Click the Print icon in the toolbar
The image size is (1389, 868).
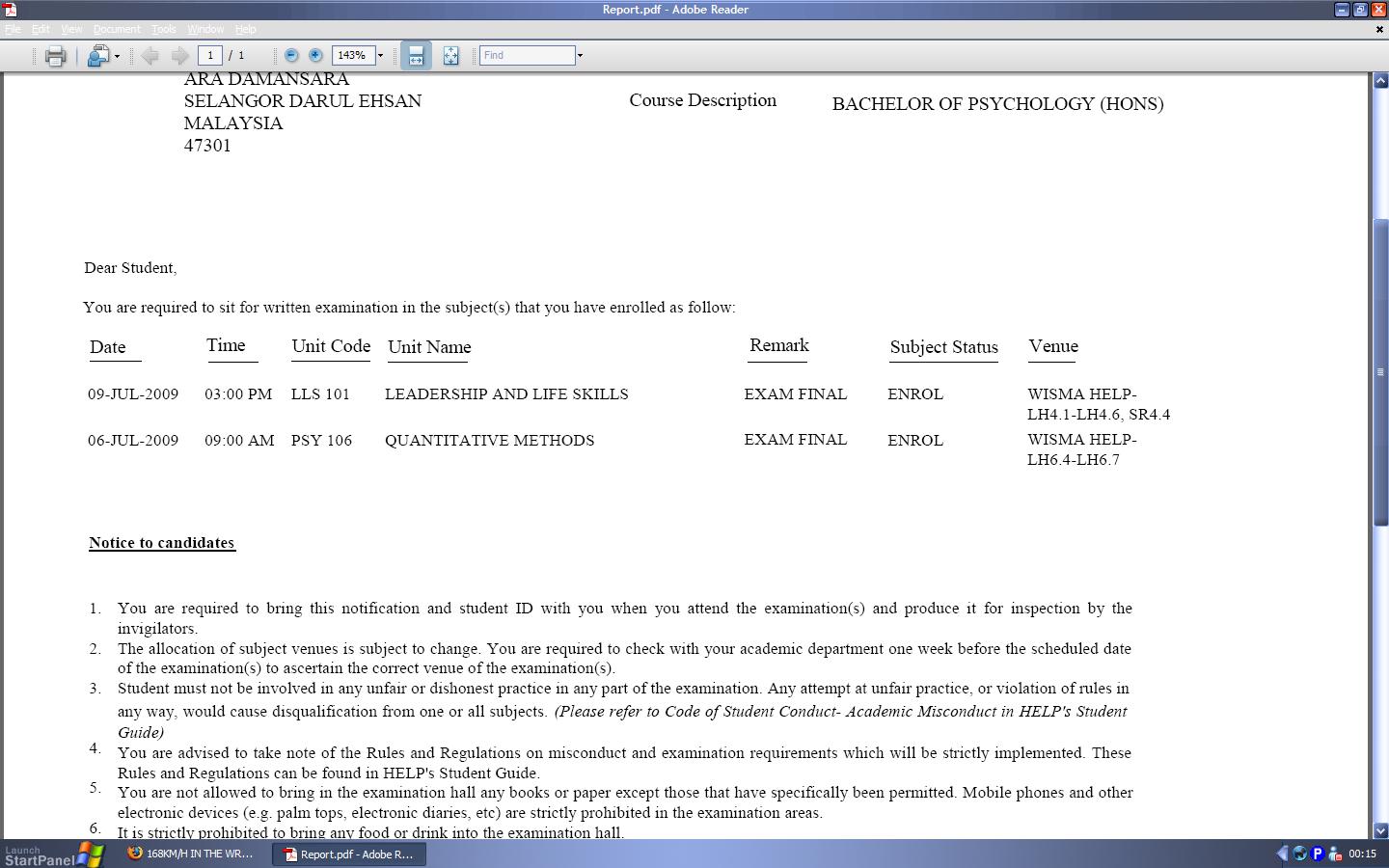pyautogui.click(x=55, y=56)
